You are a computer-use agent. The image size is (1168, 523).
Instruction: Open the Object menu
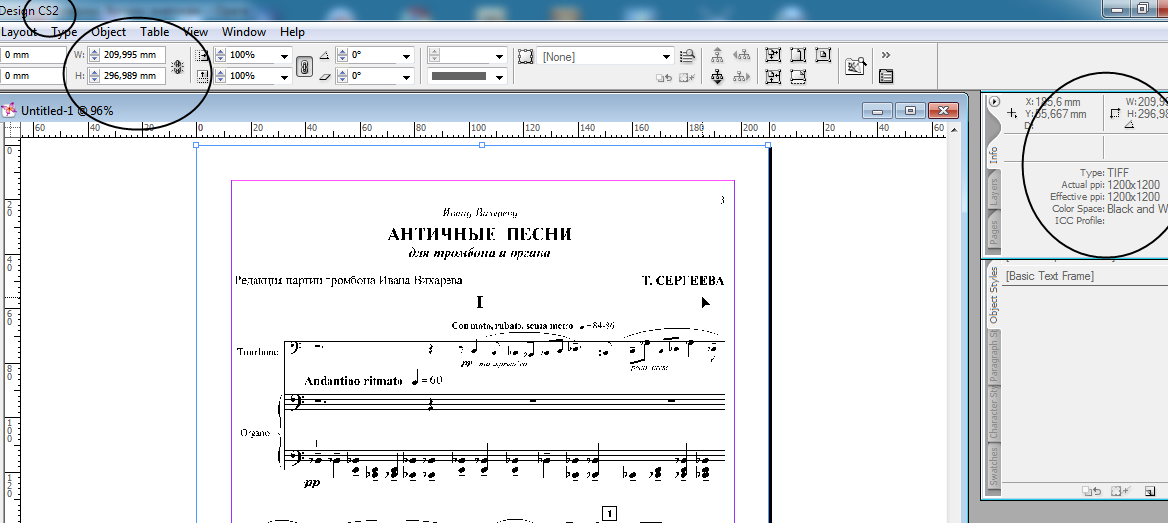(109, 32)
